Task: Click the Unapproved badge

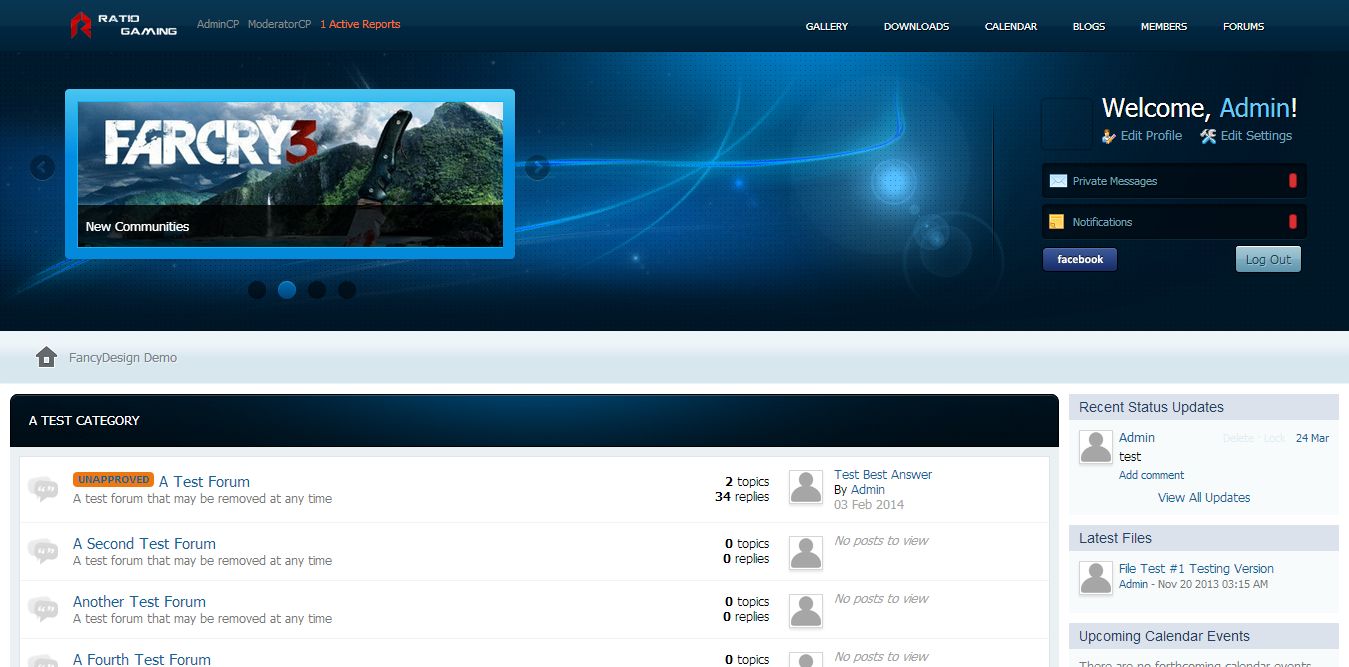Action: [113, 480]
